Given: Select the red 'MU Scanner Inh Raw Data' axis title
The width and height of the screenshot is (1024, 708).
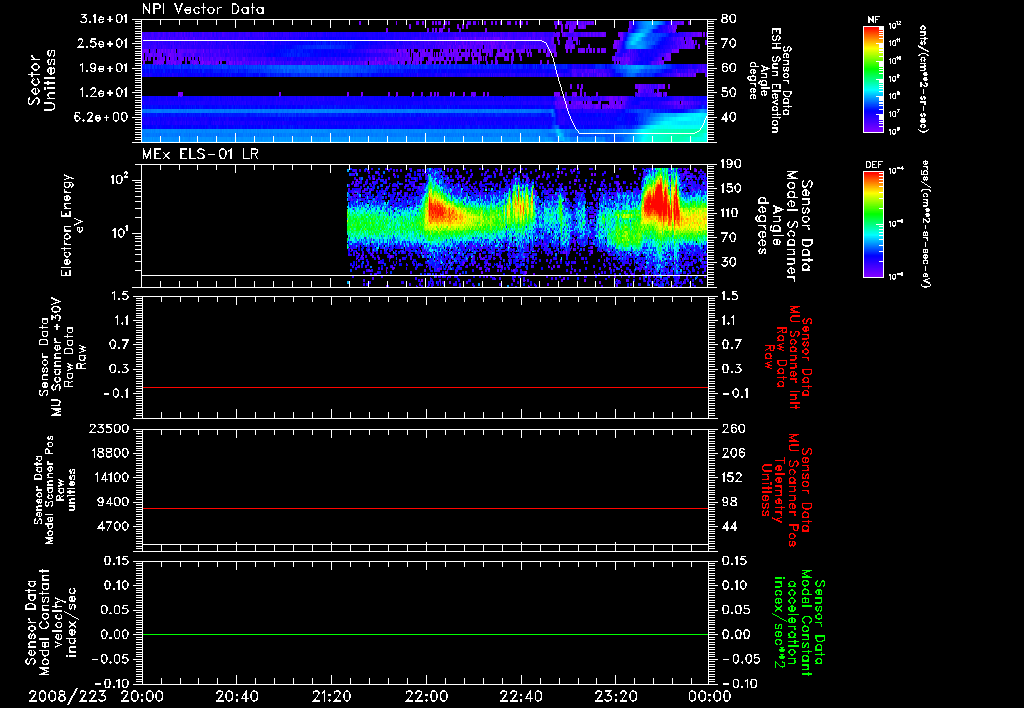Looking at the screenshot, I should click(x=788, y=357).
